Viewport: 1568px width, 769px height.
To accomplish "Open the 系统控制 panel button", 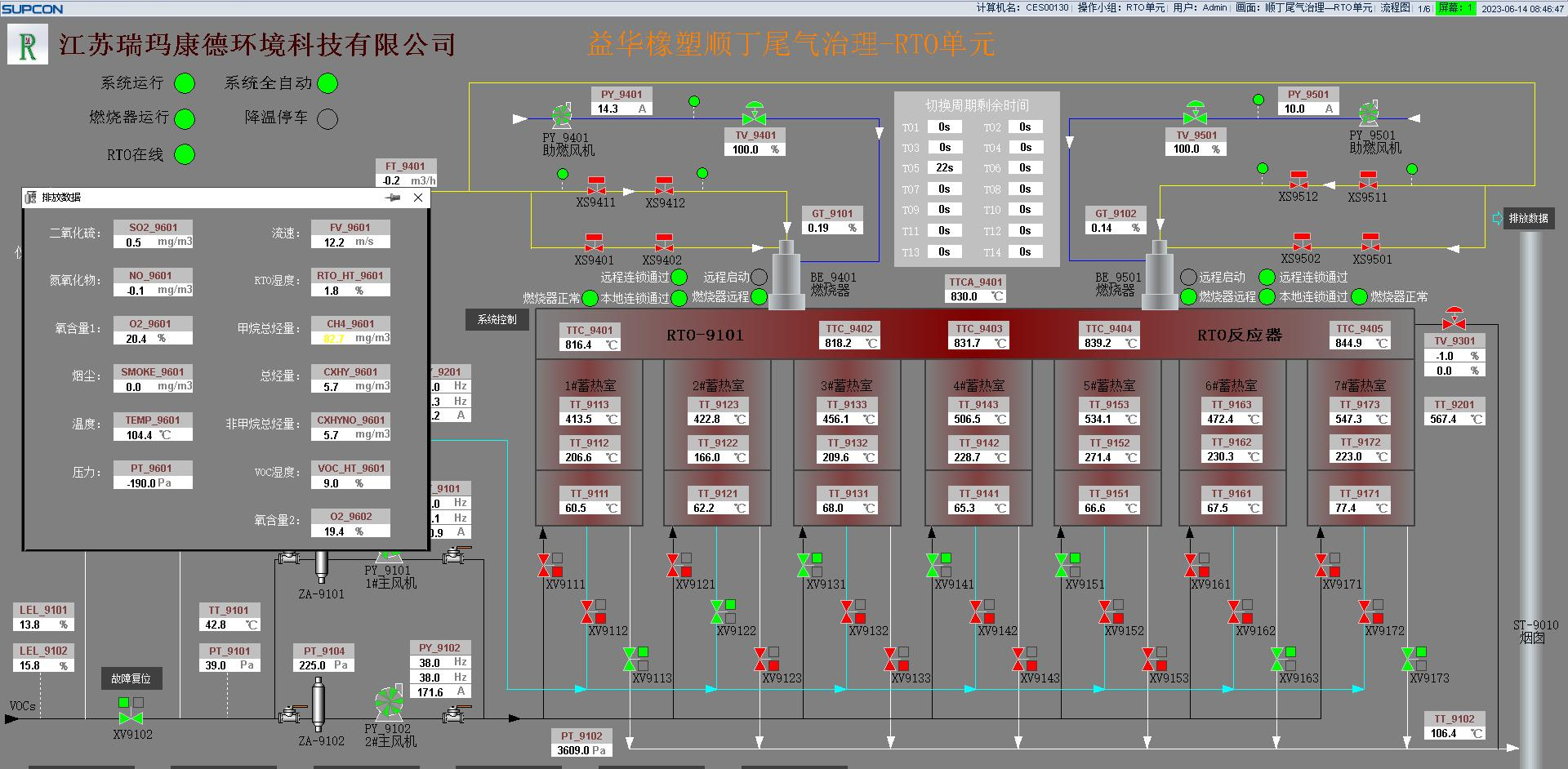I will (x=497, y=319).
